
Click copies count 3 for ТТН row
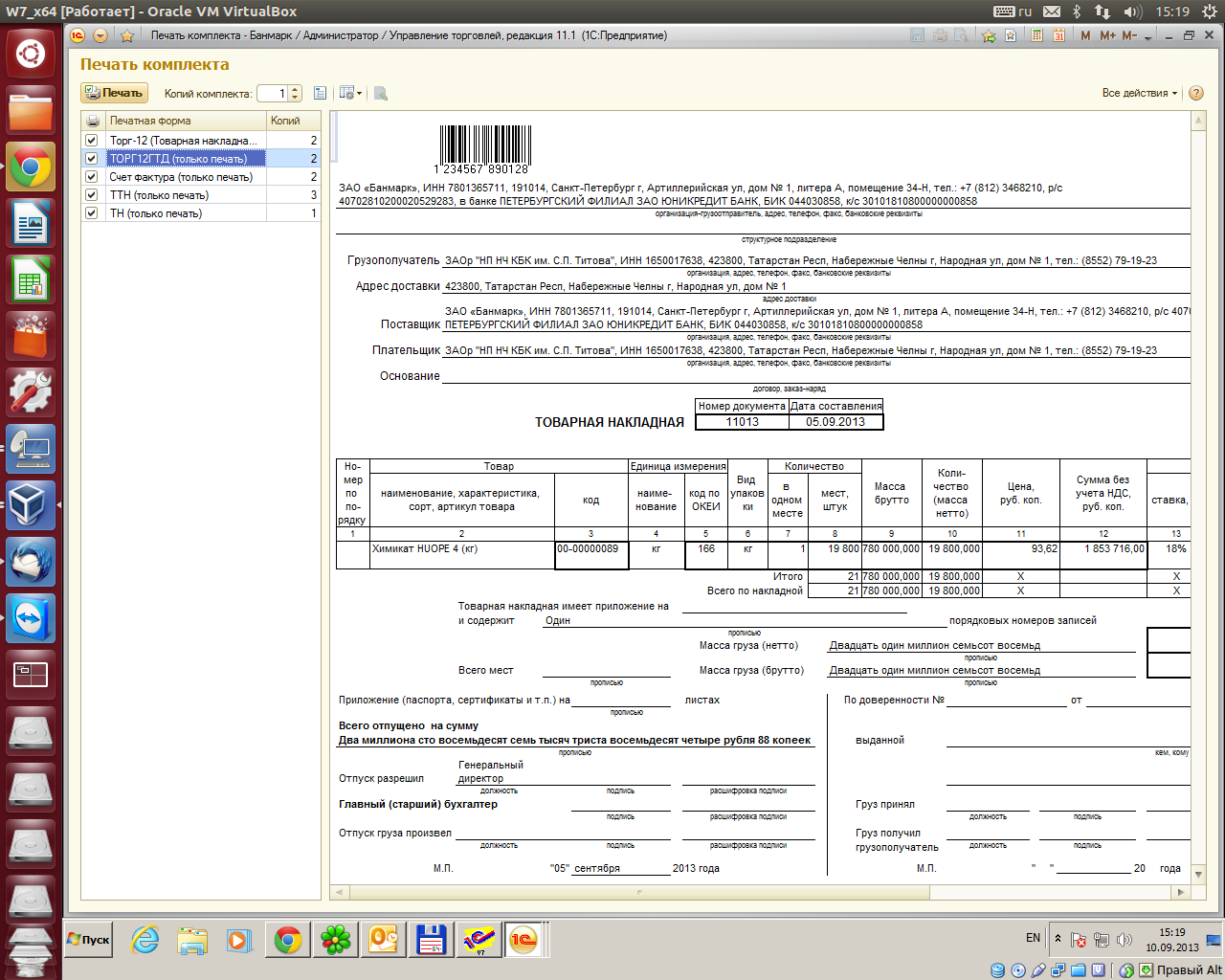coord(293,194)
